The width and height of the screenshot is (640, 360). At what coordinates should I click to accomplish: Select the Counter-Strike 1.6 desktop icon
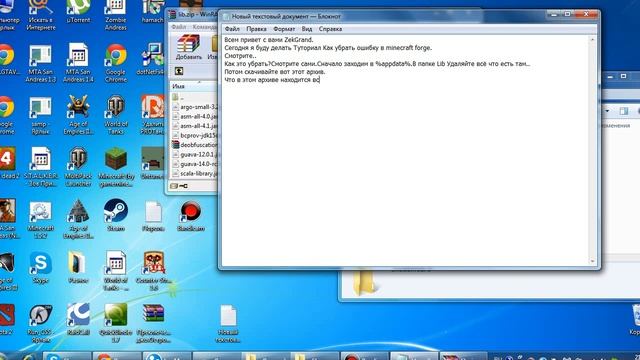153,271
